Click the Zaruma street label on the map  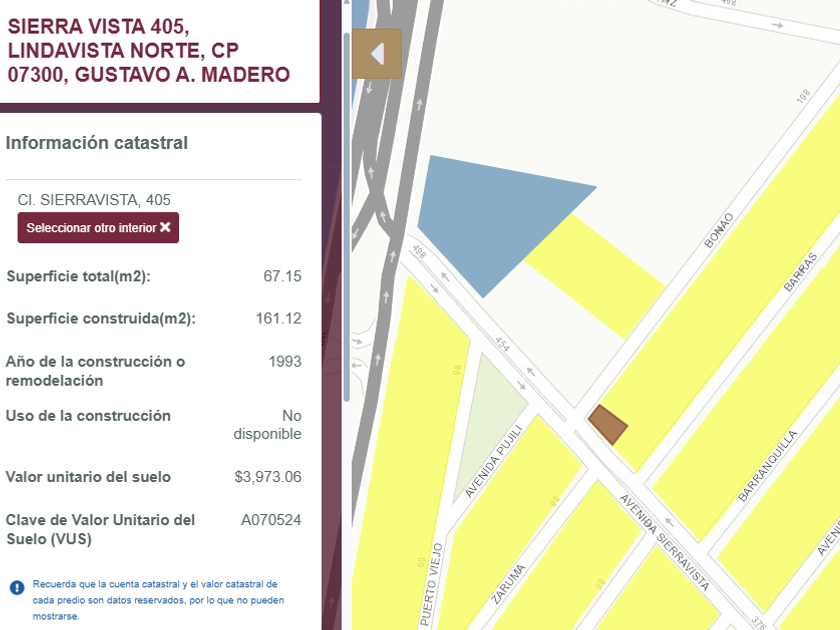click(x=508, y=584)
